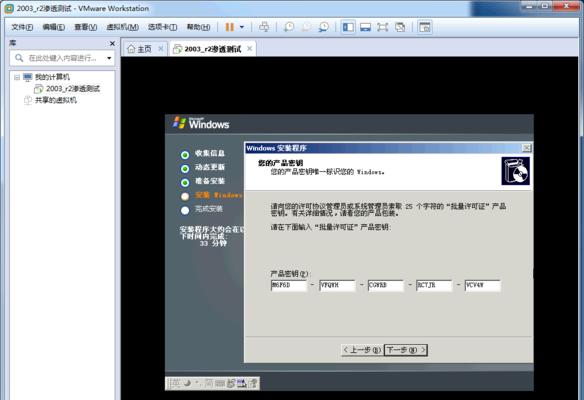This screenshot has width=584, height=400.
Task: Open the 选项卡(T) menu
Action: (162, 27)
